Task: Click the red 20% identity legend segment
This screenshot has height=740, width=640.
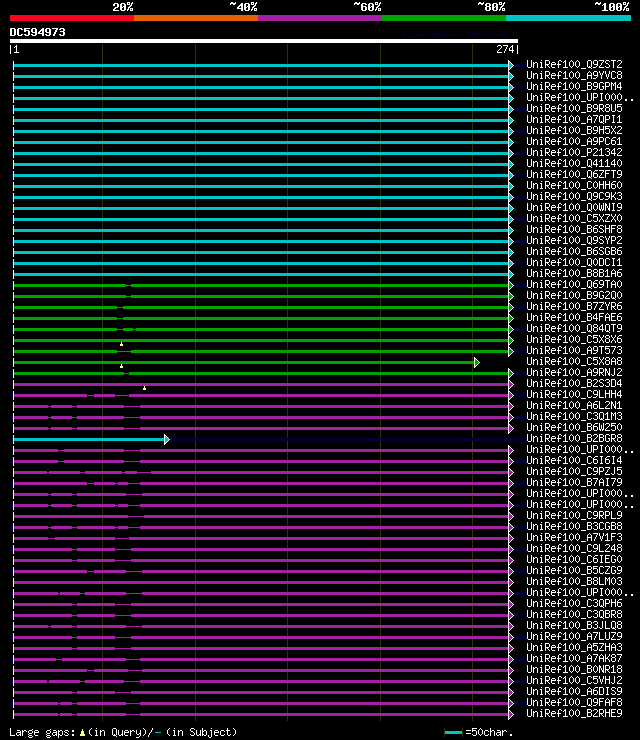Action: [x=72, y=18]
